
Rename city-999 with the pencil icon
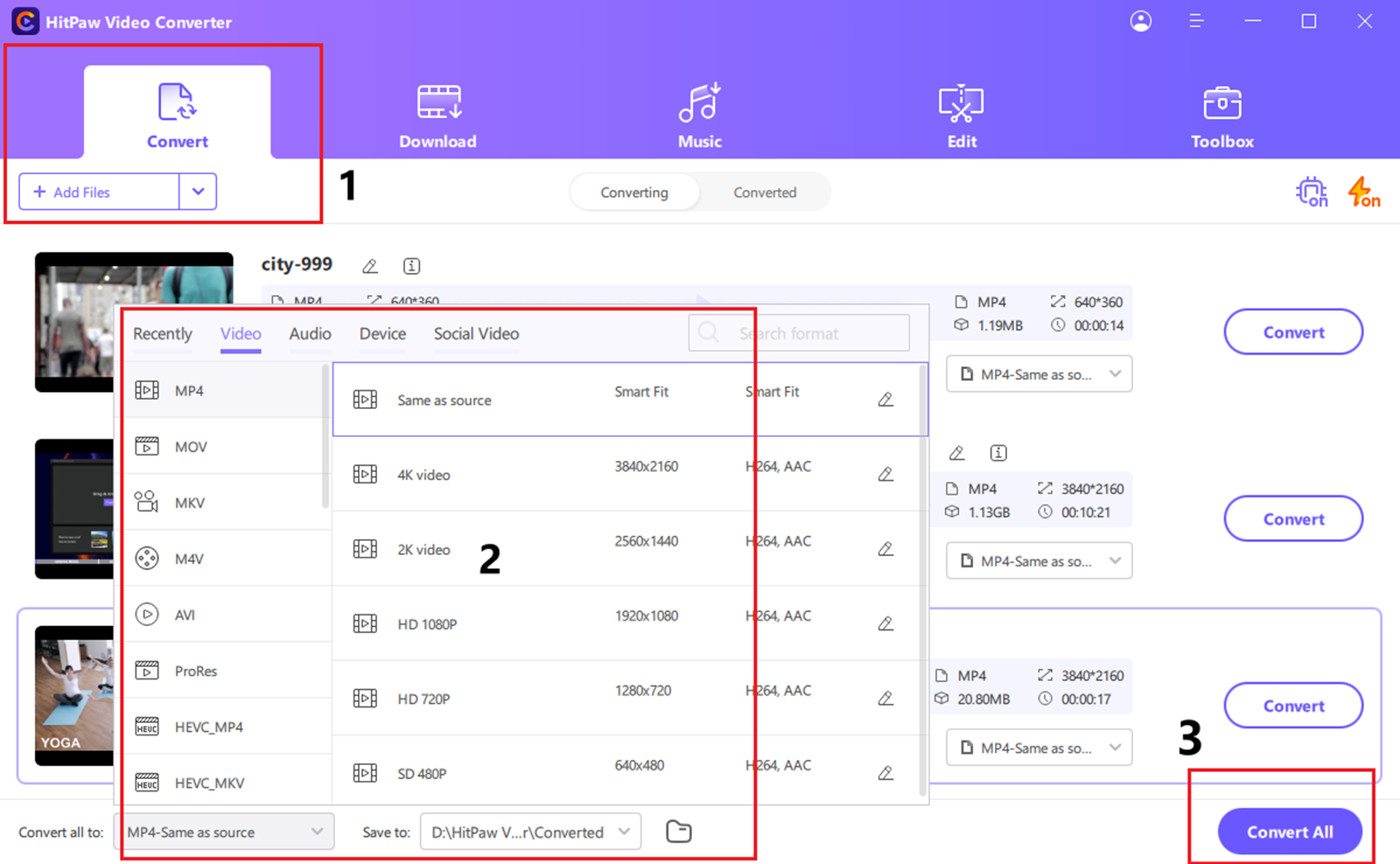coord(370,266)
